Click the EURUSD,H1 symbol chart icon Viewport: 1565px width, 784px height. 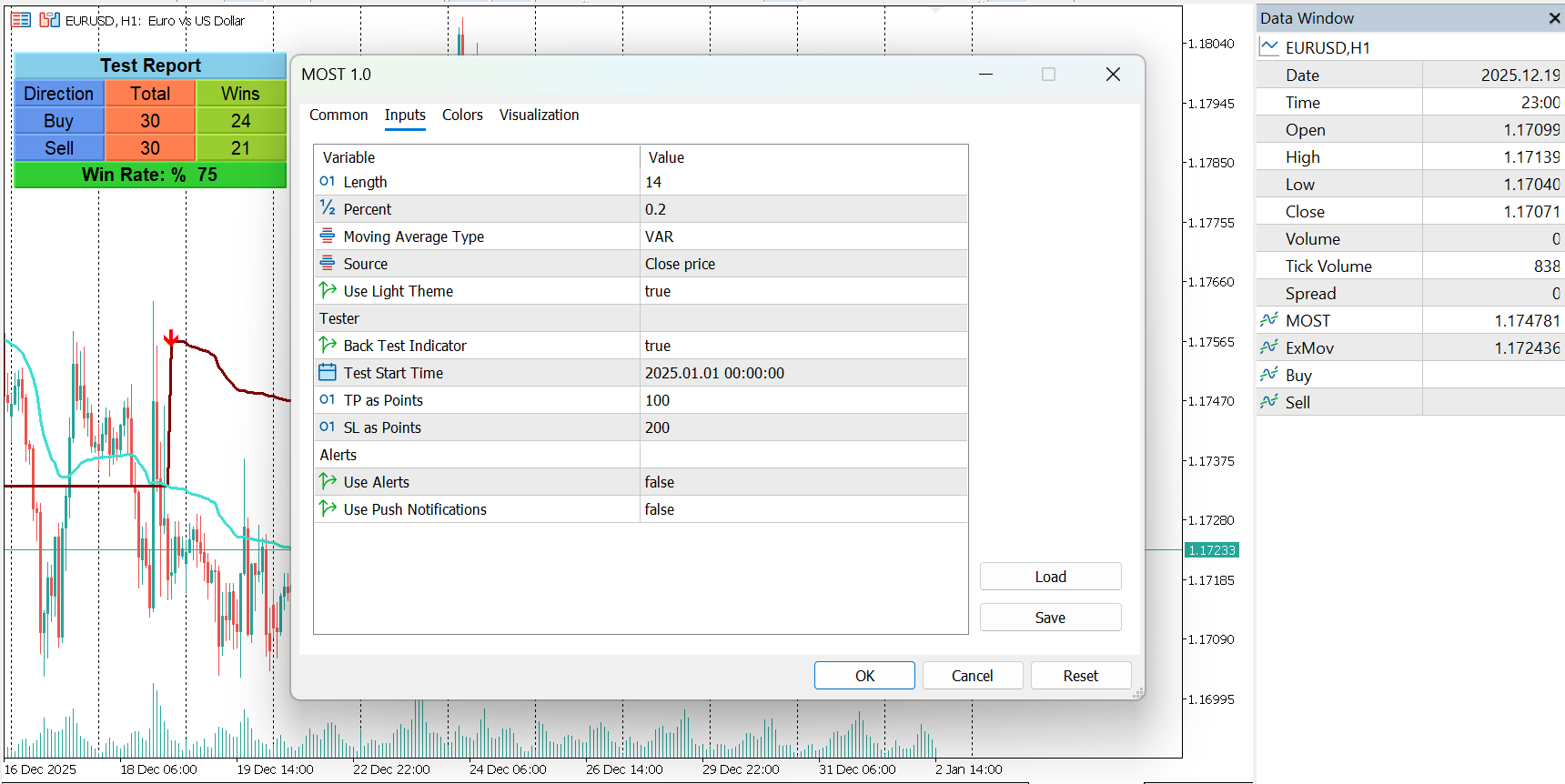click(x=1269, y=46)
